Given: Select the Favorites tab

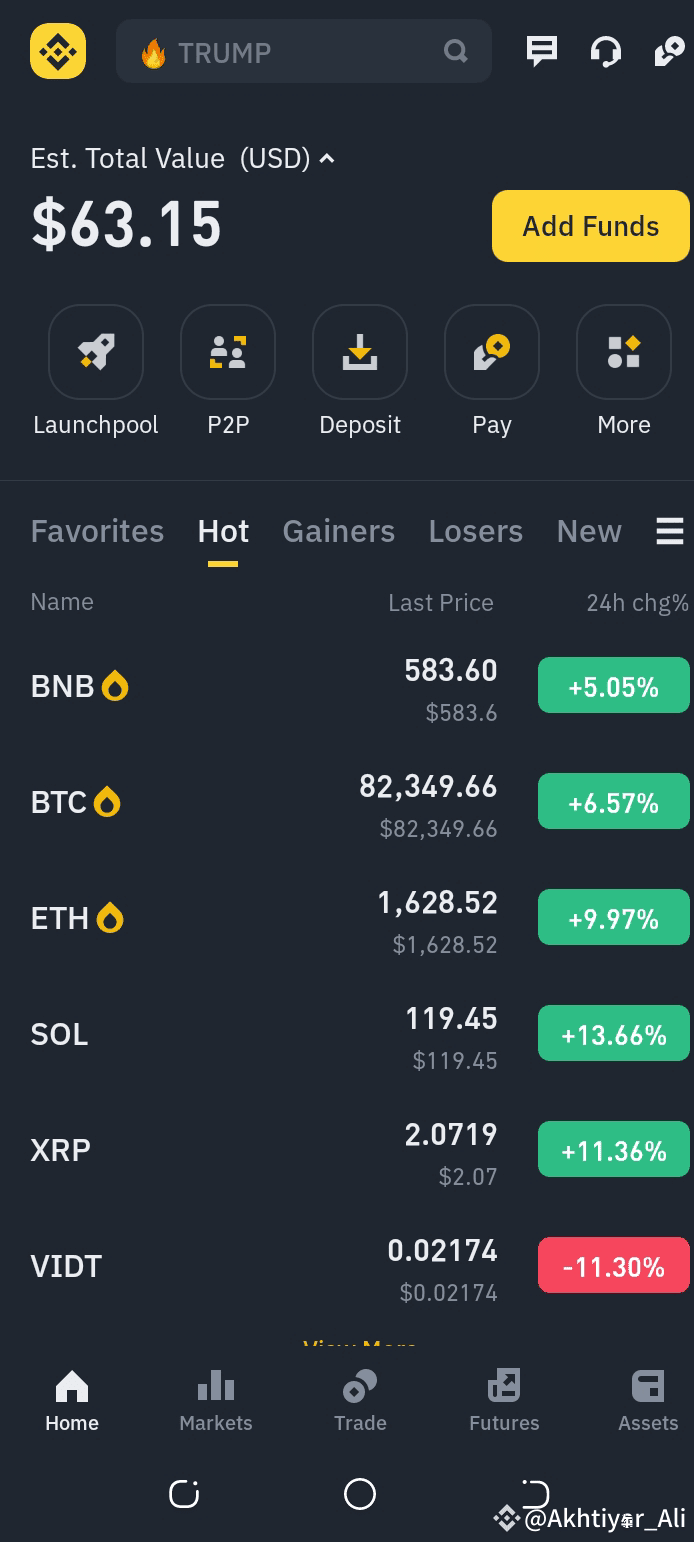Looking at the screenshot, I should [97, 531].
